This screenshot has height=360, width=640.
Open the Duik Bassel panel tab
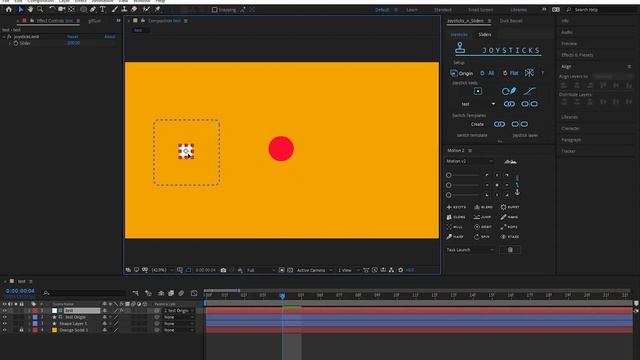pyautogui.click(x=511, y=20)
